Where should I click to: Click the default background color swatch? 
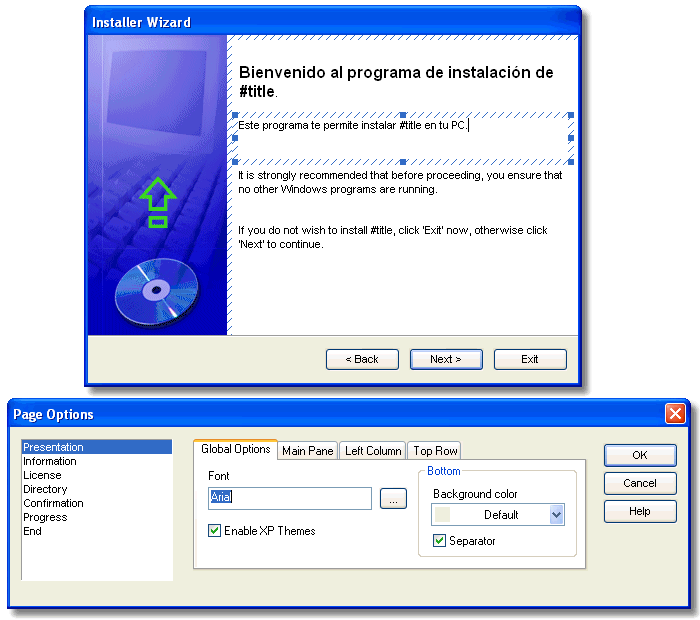tap(442, 515)
